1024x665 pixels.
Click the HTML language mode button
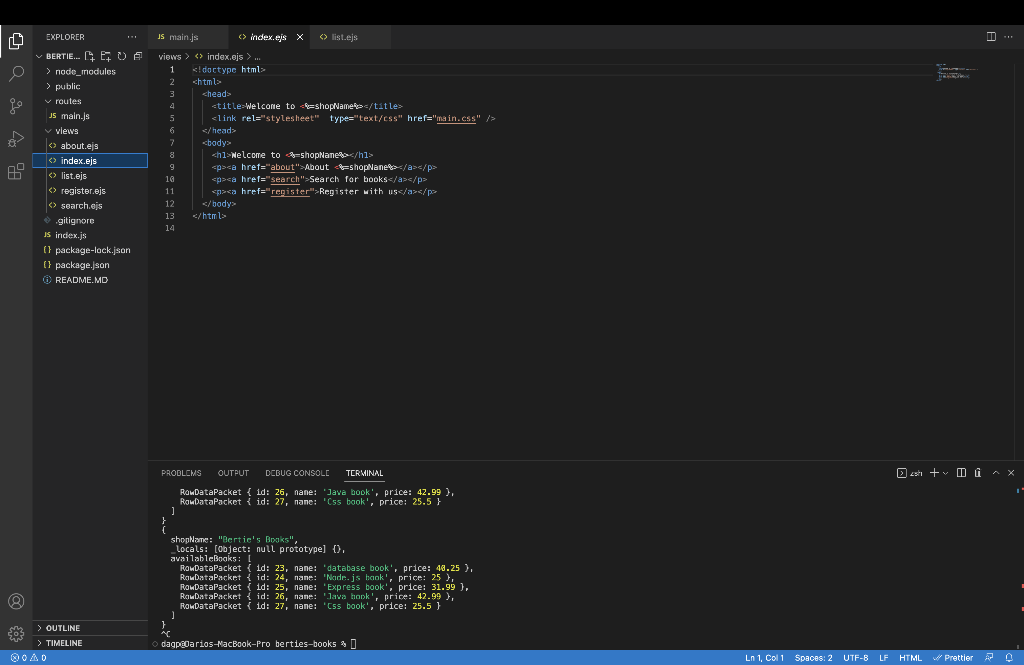point(910,658)
